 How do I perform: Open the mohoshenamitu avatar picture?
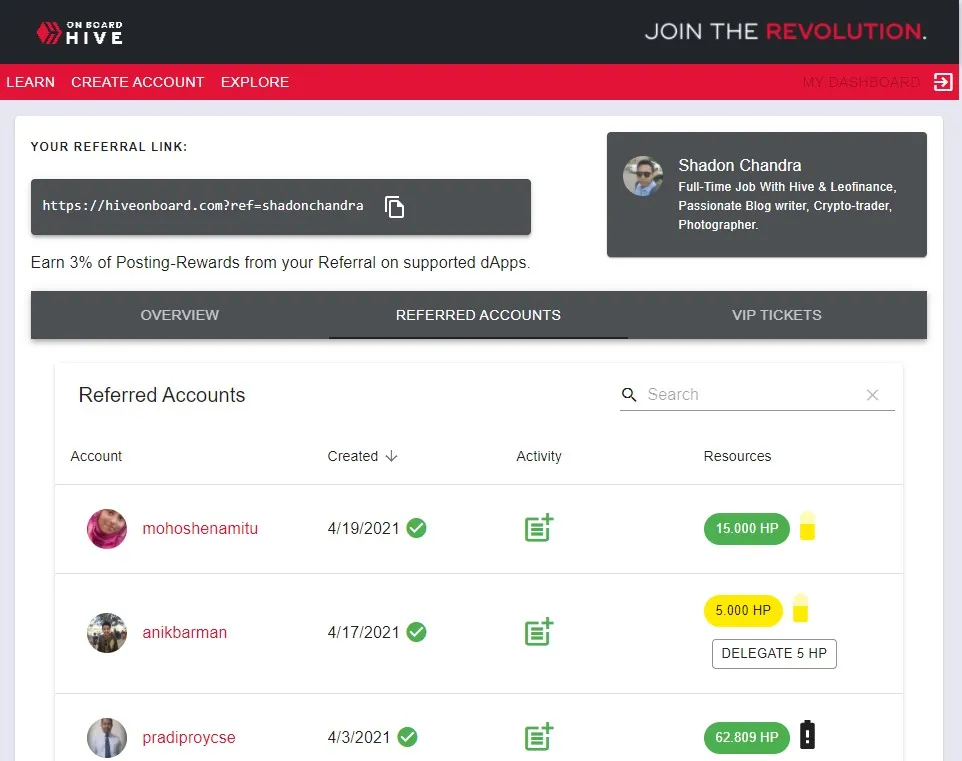[x=107, y=528]
